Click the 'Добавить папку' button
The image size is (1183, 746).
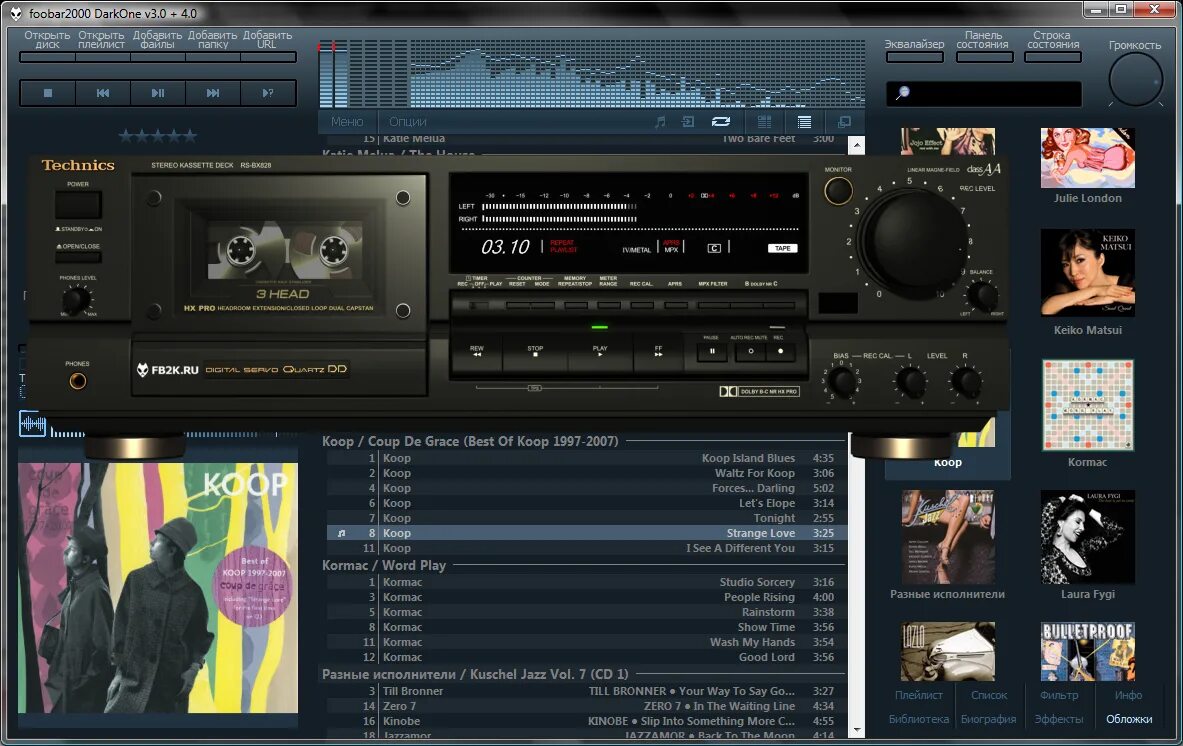(213, 45)
